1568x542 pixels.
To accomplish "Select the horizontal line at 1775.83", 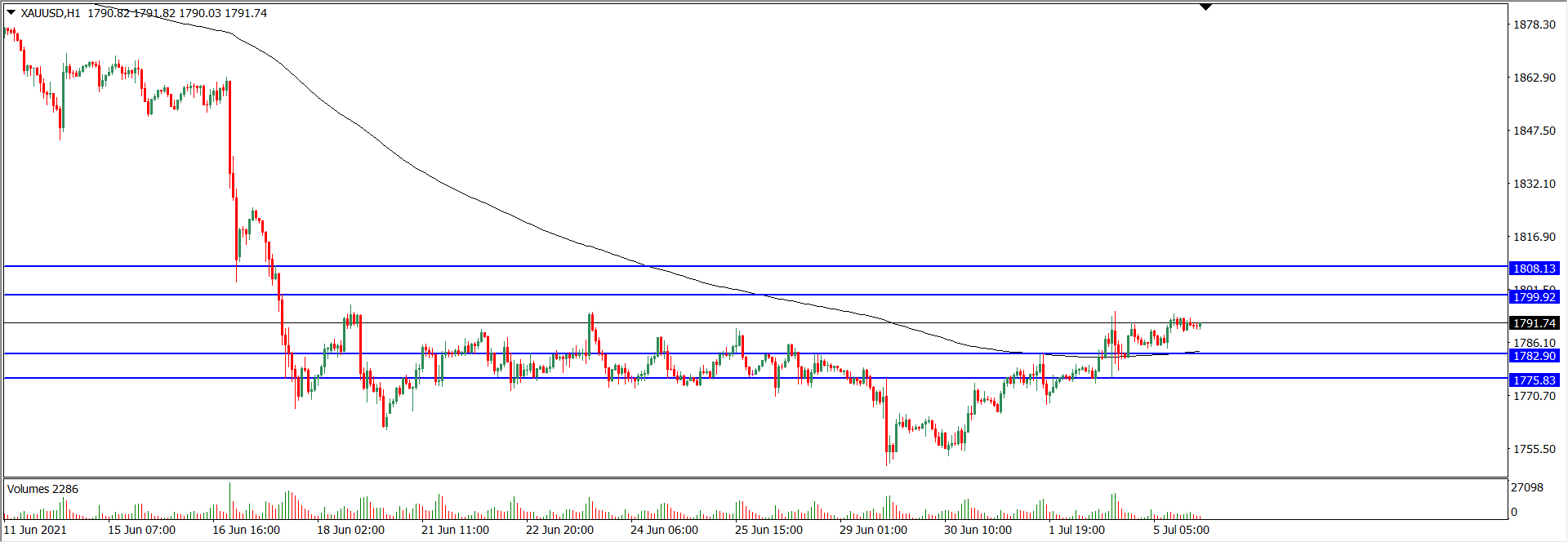I will point(755,378).
